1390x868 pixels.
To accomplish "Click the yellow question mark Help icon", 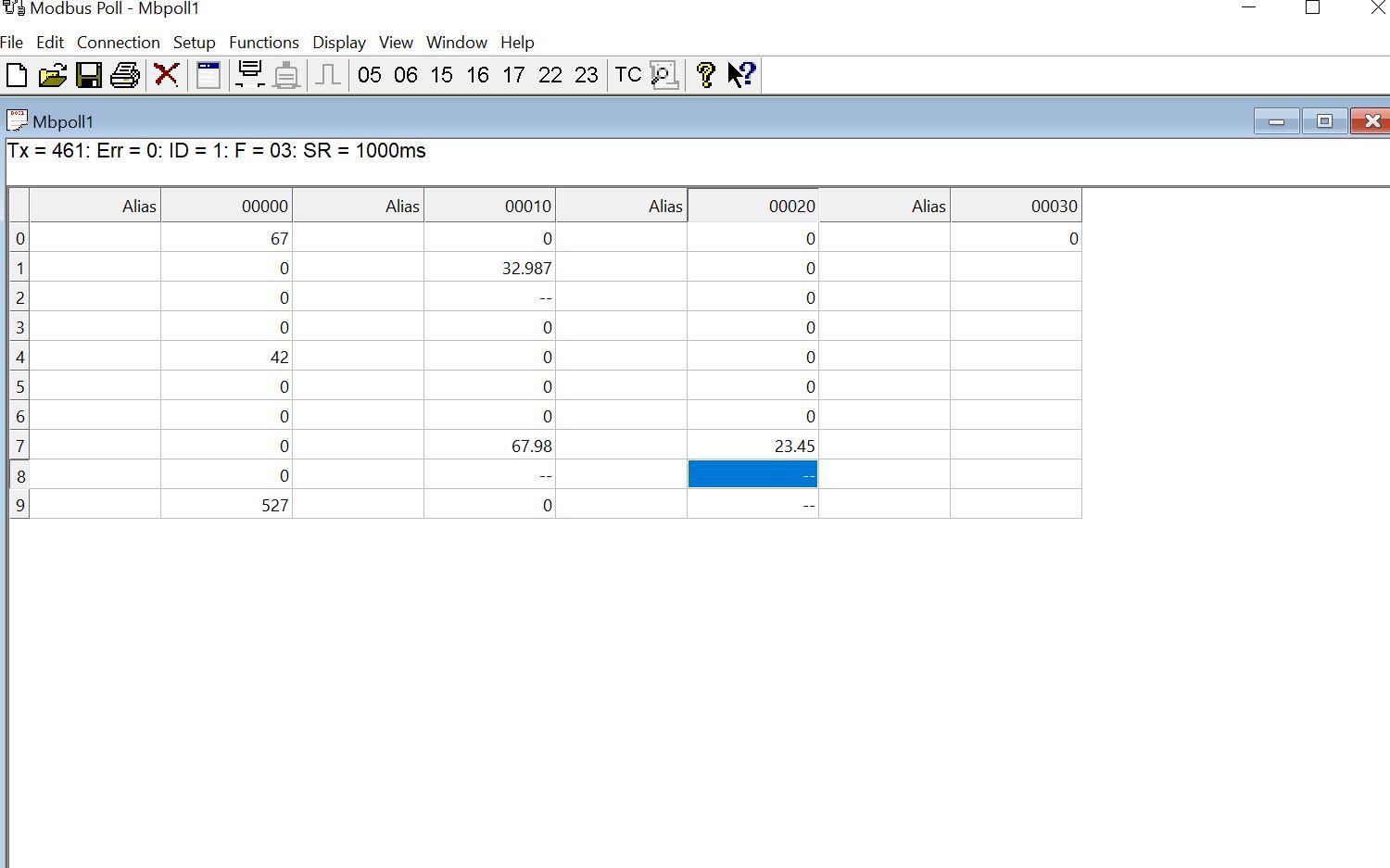I will [x=705, y=75].
